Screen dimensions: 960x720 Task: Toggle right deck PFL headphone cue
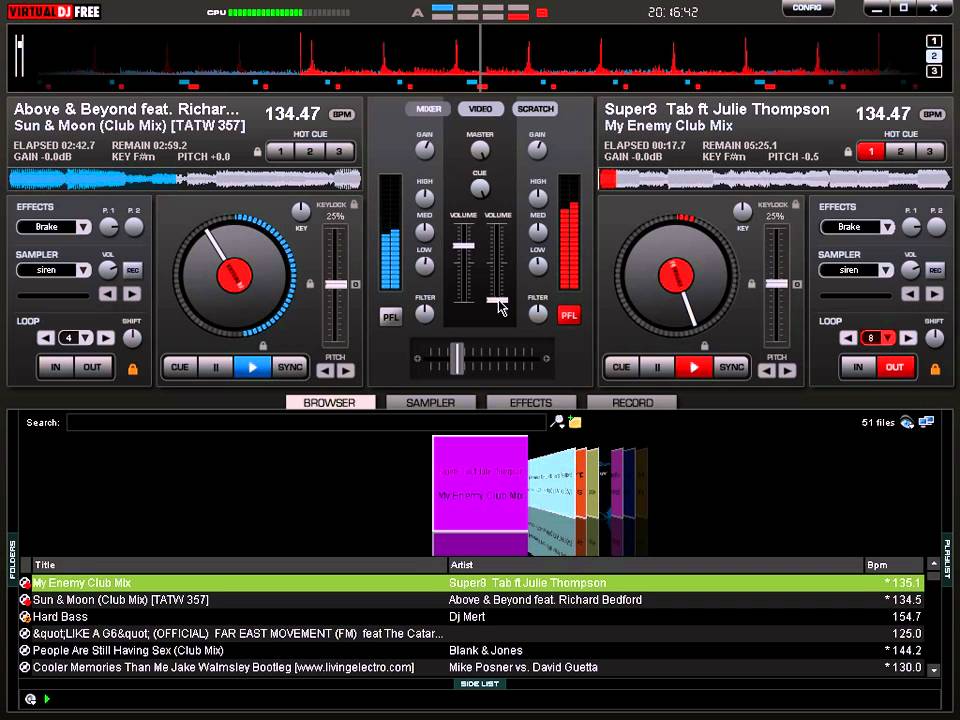pyautogui.click(x=569, y=315)
